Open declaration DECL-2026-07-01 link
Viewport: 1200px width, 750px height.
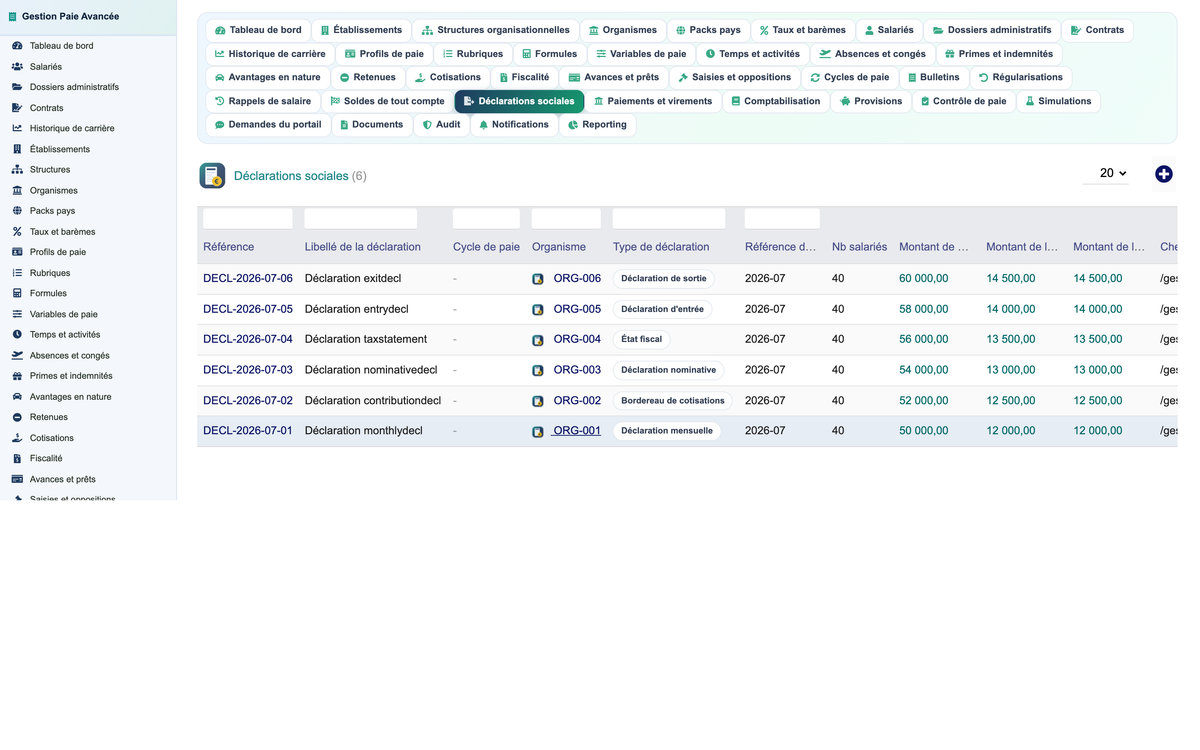point(248,431)
